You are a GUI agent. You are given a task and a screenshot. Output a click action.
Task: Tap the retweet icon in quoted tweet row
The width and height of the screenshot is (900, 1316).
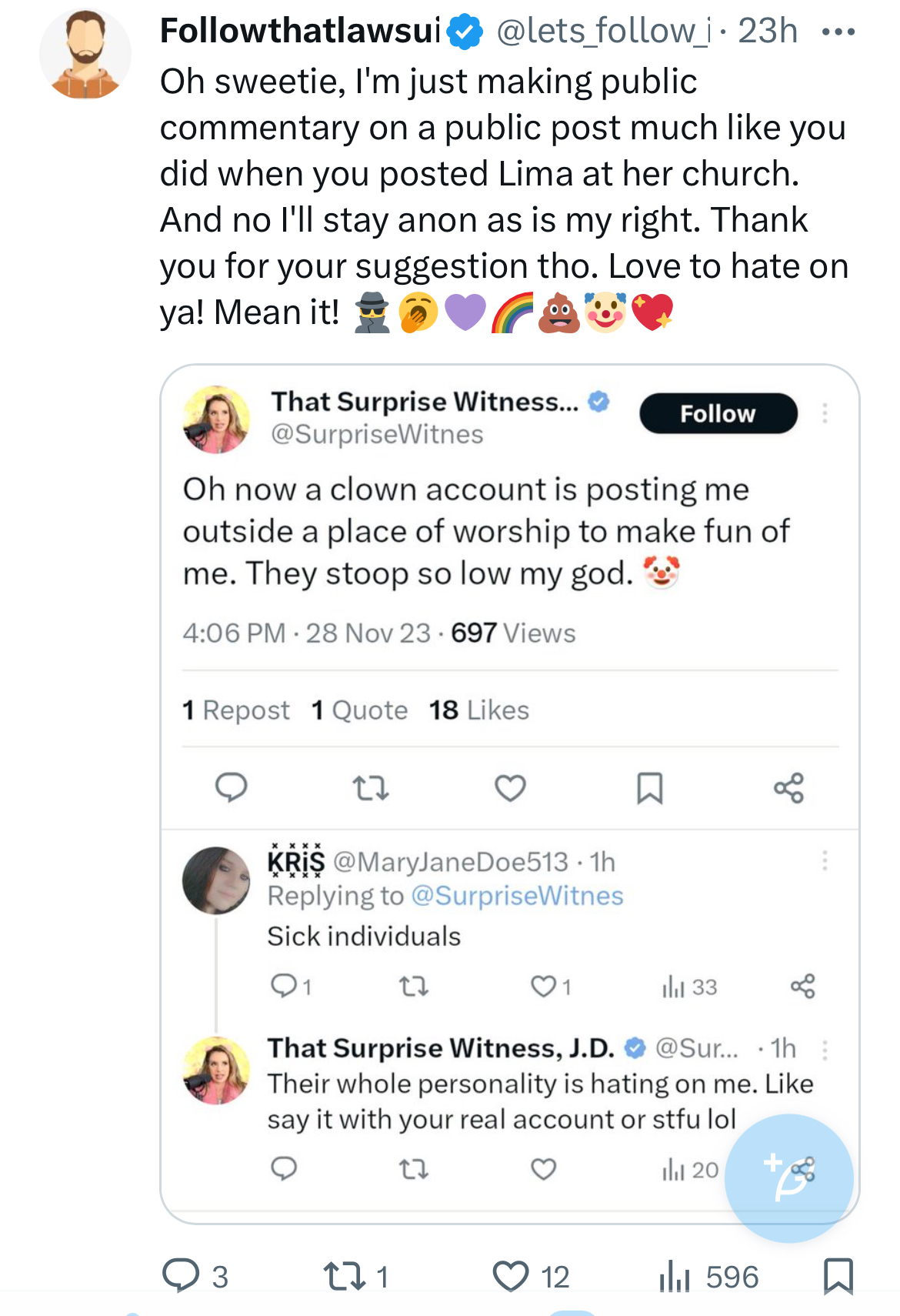(370, 788)
